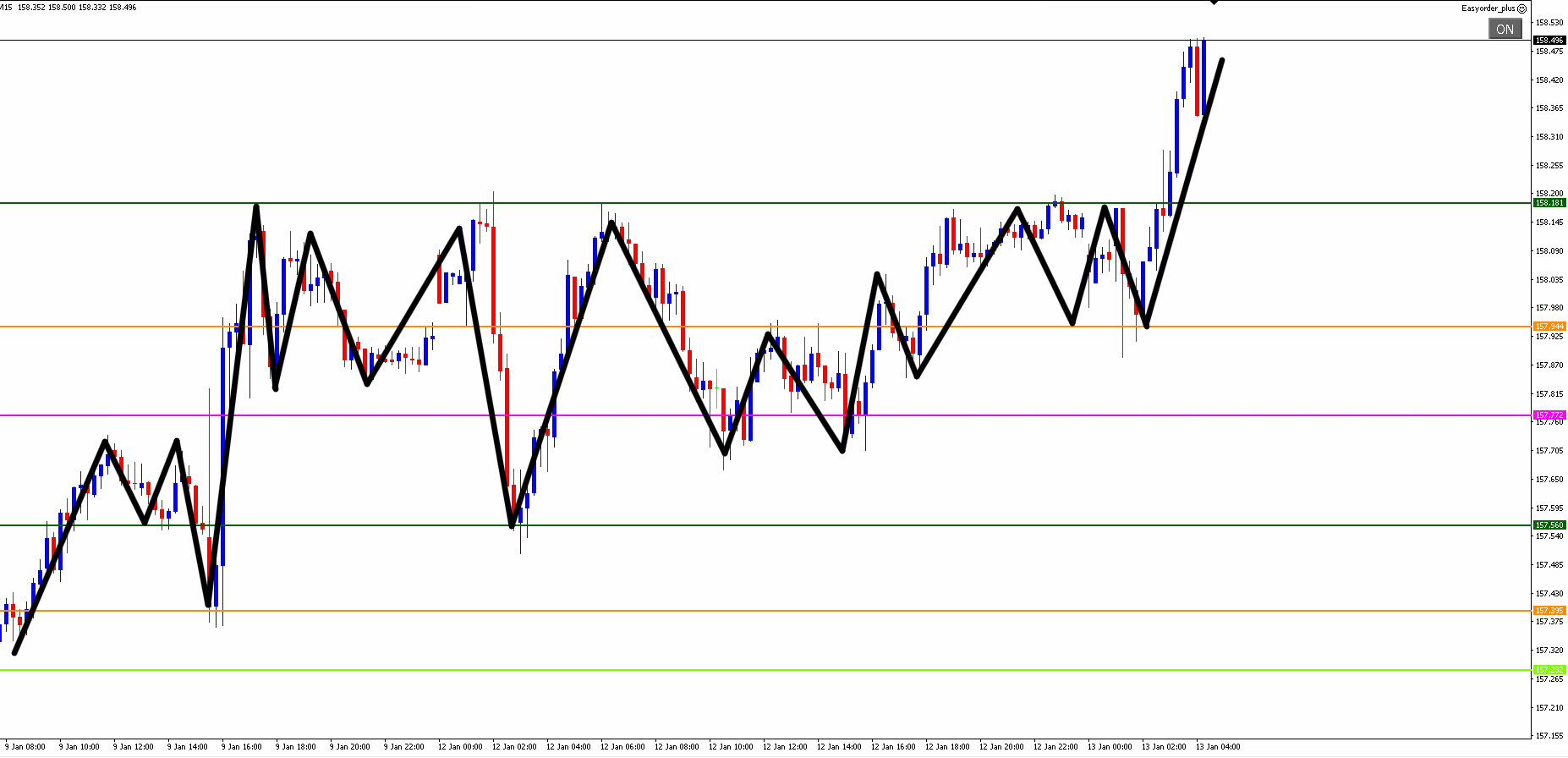Click the 157.320 price scale value

(1549, 651)
